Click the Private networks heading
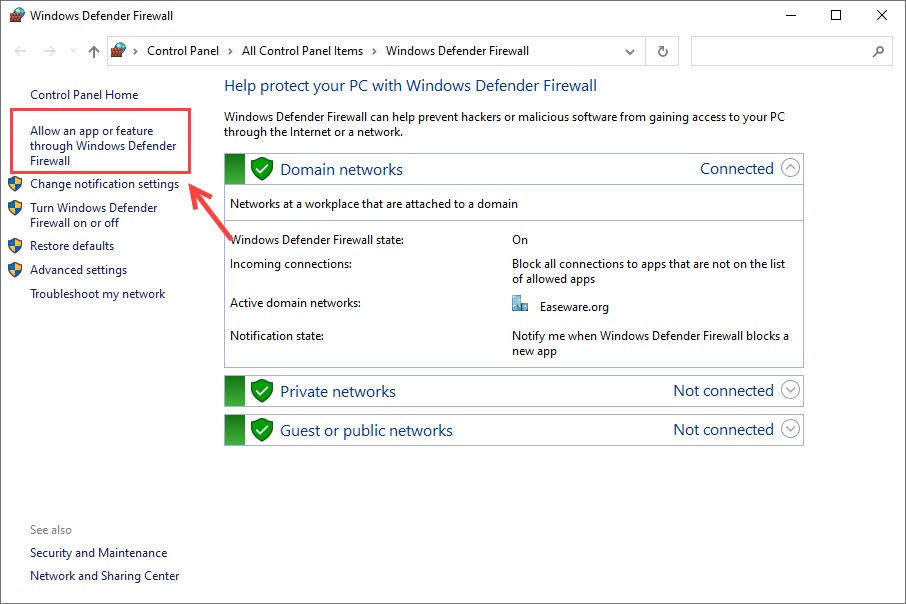906x604 pixels. coord(338,391)
